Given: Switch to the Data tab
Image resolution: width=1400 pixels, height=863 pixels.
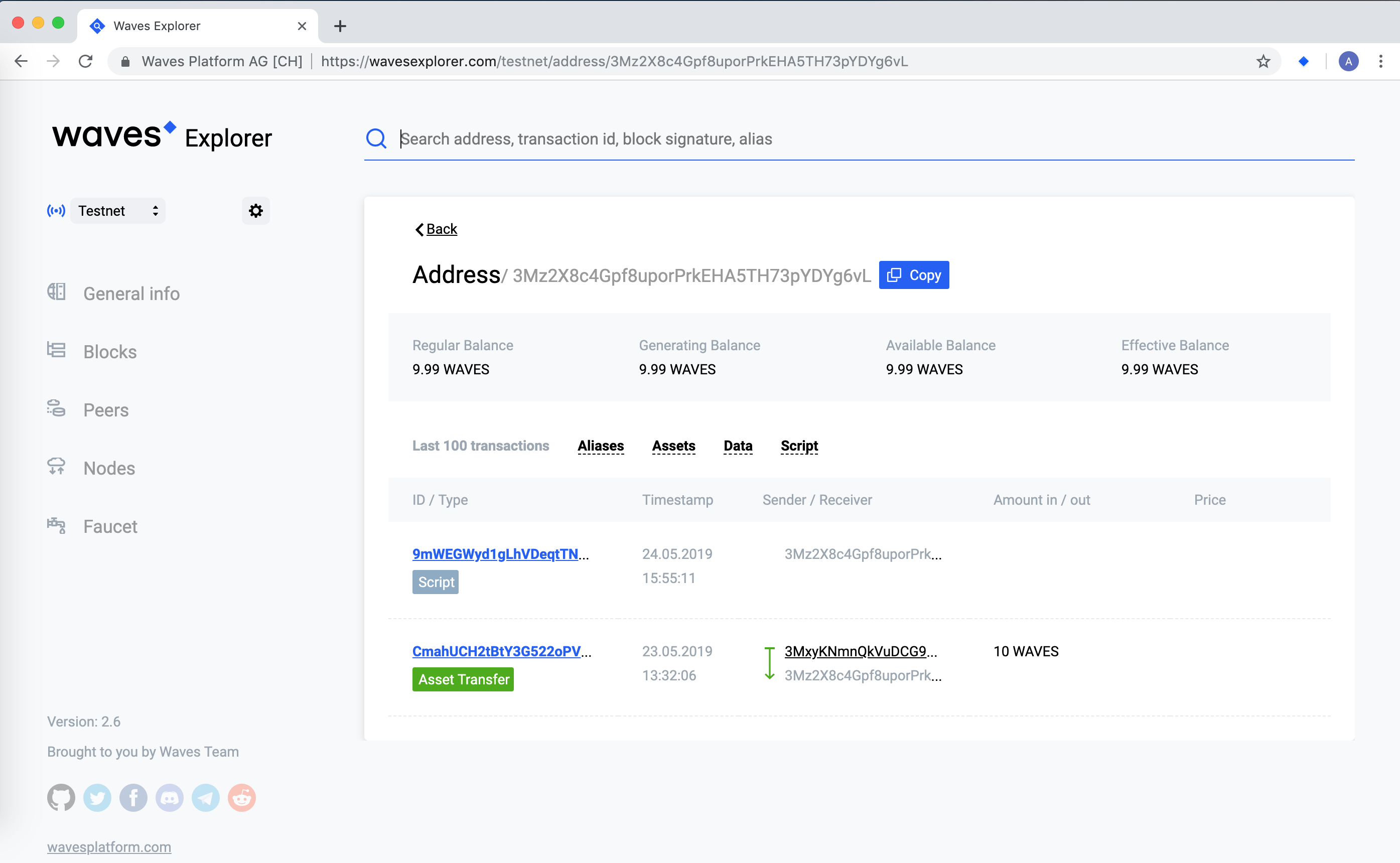Looking at the screenshot, I should coord(737,446).
